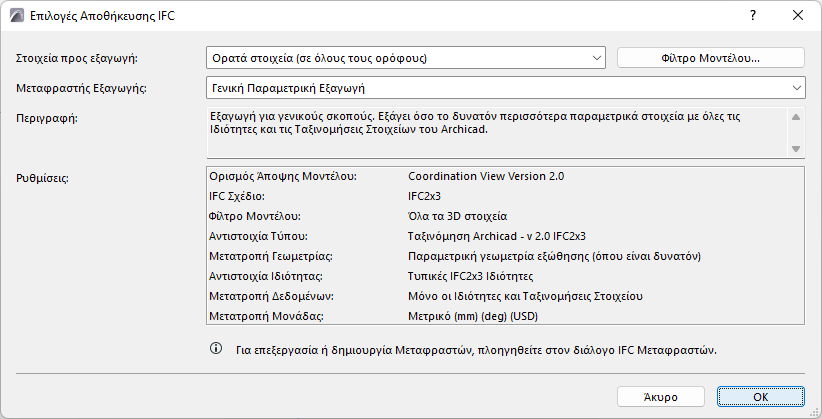This screenshot has height=419, width=822.
Task: Open the Στοιχεία προς εξαγωγή dropdown
Action: 407,58
